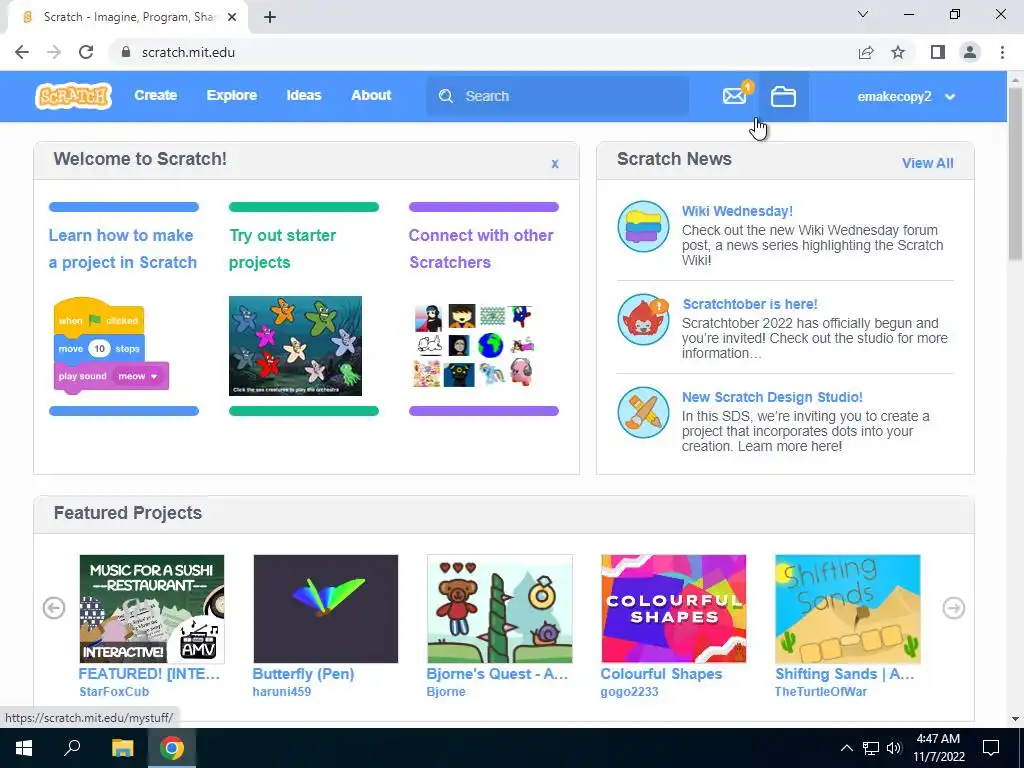Open Butterfly (Pen) project thumbnail

coord(325,609)
